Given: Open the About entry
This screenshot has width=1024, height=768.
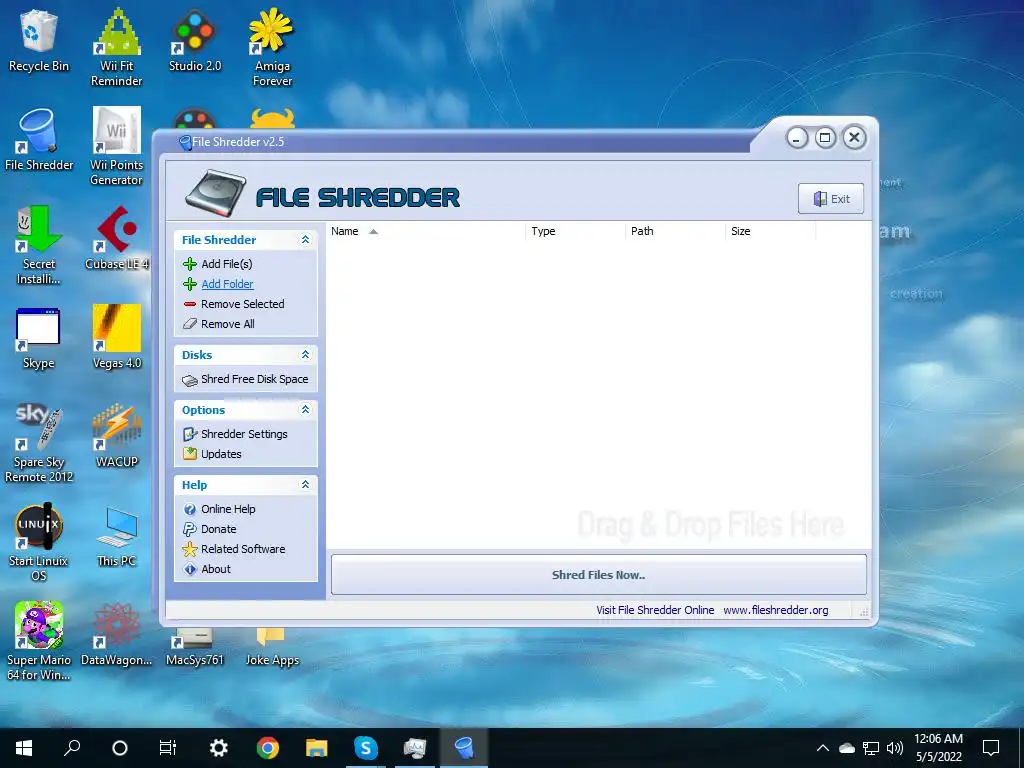Looking at the screenshot, I should point(216,569).
